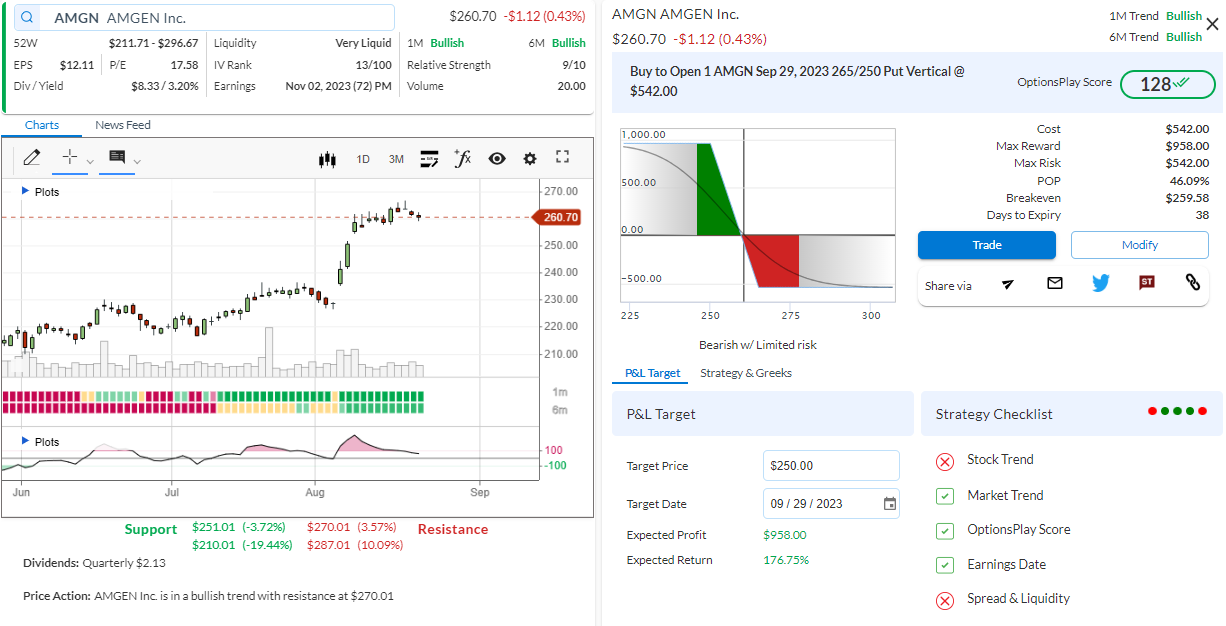This screenshot has width=1226, height=626.
Task: Open the 3M time range selector
Action: (x=396, y=159)
